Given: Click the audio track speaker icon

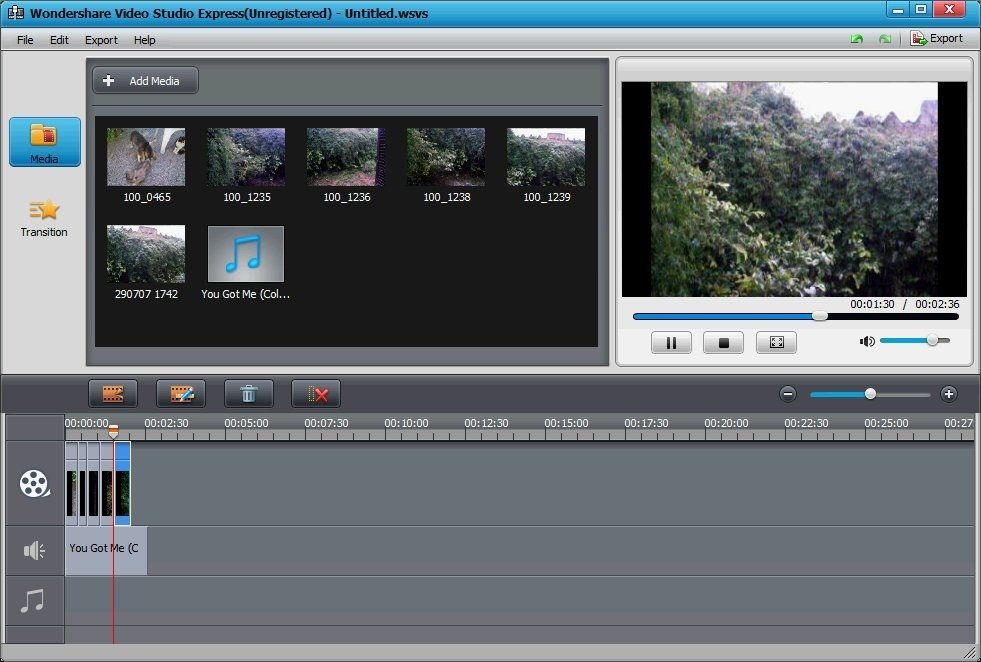Looking at the screenshot, I should click(34, 549).
